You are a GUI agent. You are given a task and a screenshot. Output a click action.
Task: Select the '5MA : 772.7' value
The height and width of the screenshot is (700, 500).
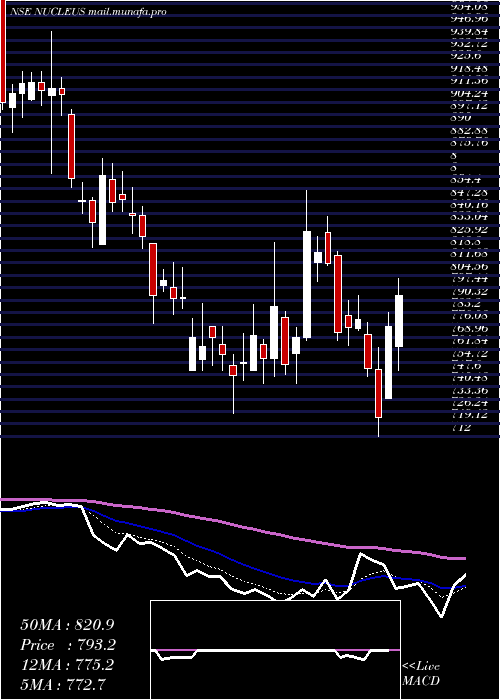click(x=63, y=684)
